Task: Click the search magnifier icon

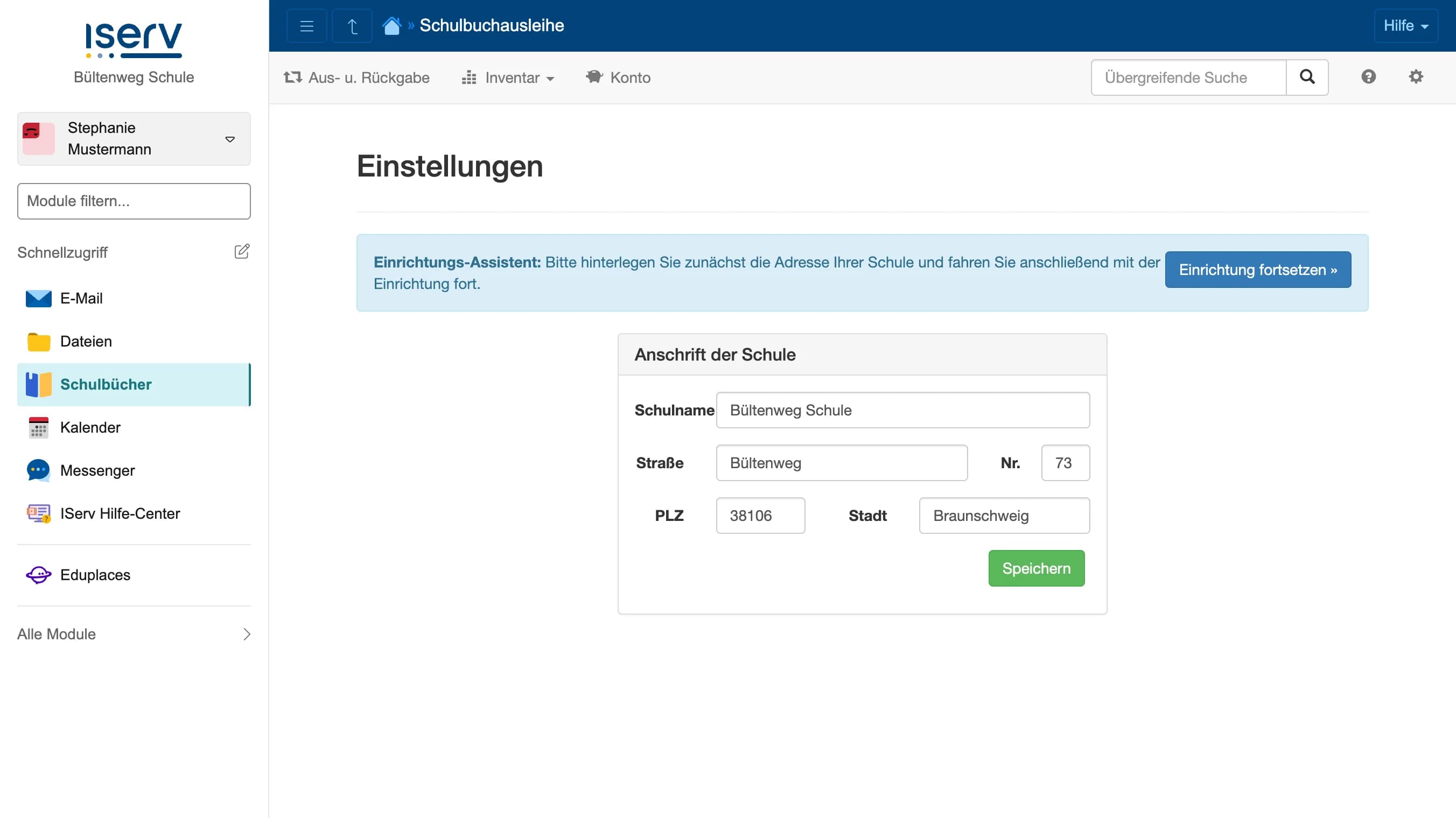Action: tap(1307, 77)
